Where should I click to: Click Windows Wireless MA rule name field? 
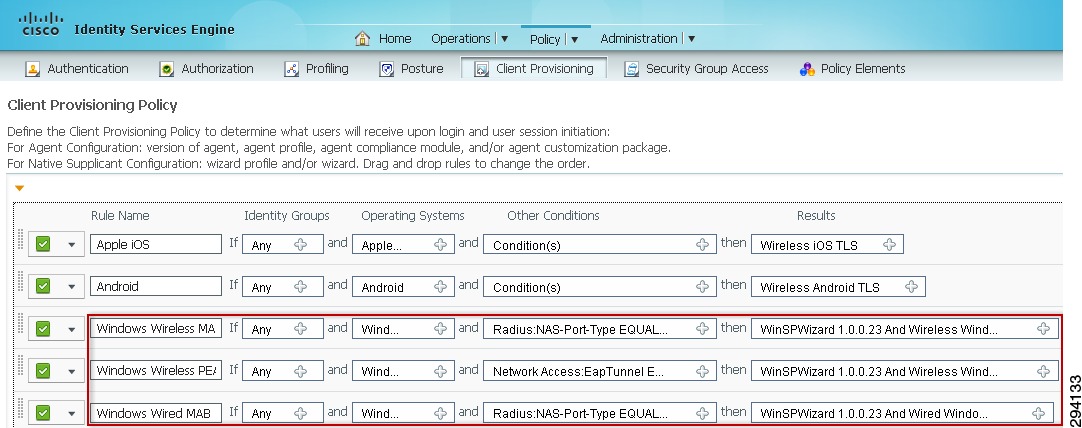pos(156,329)
